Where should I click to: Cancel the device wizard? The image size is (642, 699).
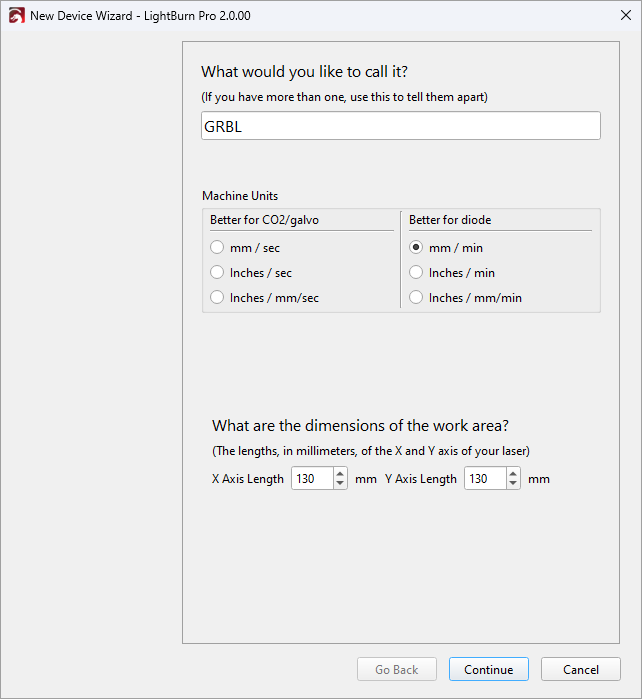click(x=580, y=669)
